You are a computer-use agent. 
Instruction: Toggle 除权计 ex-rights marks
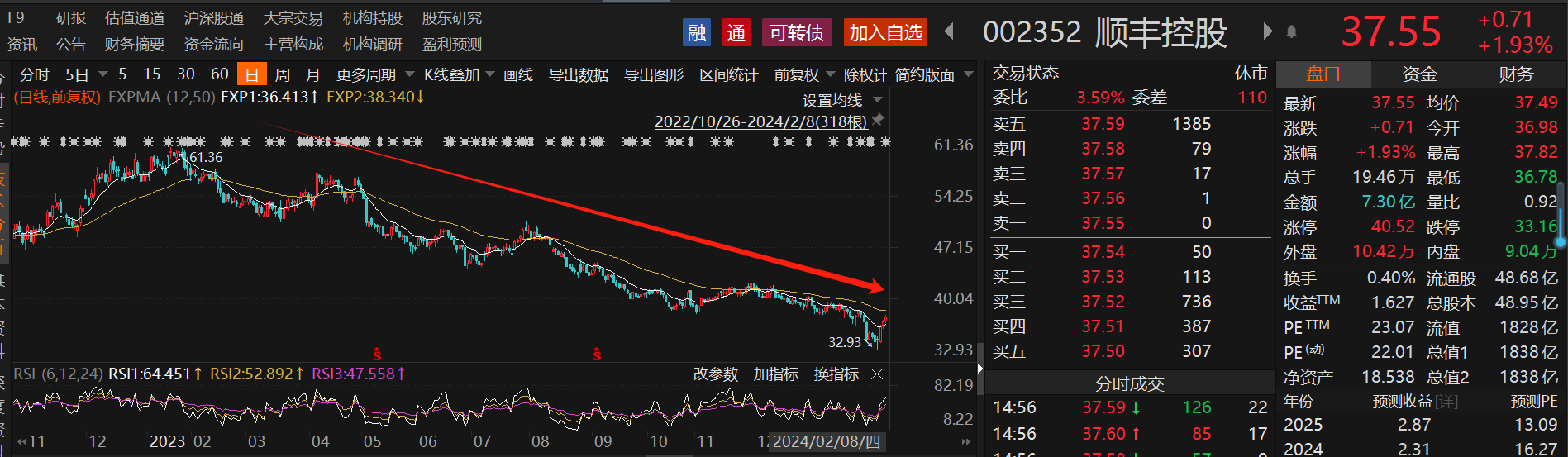pyautogui.click(x=865, y=75)
